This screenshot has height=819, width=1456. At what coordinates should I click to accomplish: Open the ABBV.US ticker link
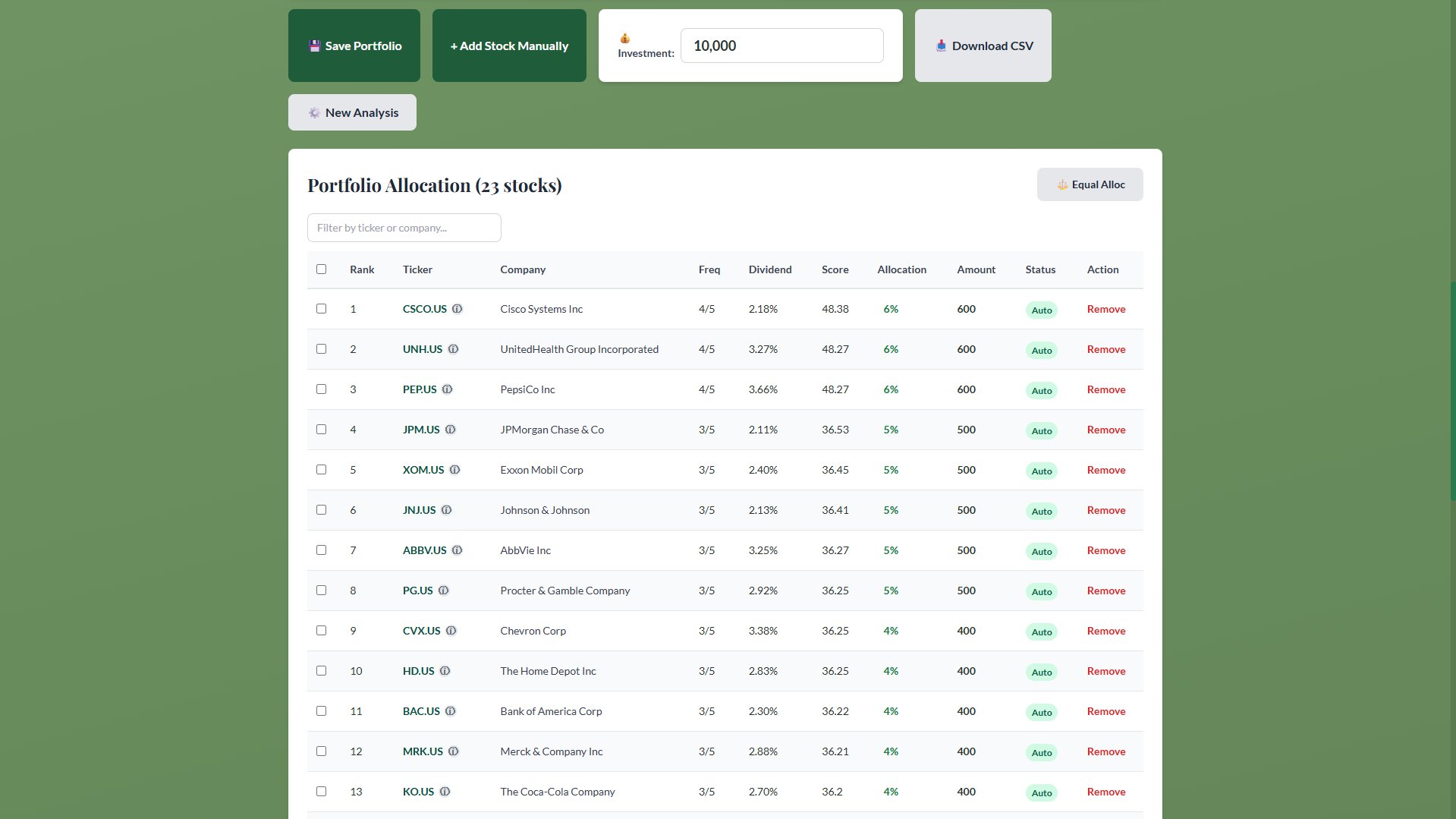[x=424, y=550]
